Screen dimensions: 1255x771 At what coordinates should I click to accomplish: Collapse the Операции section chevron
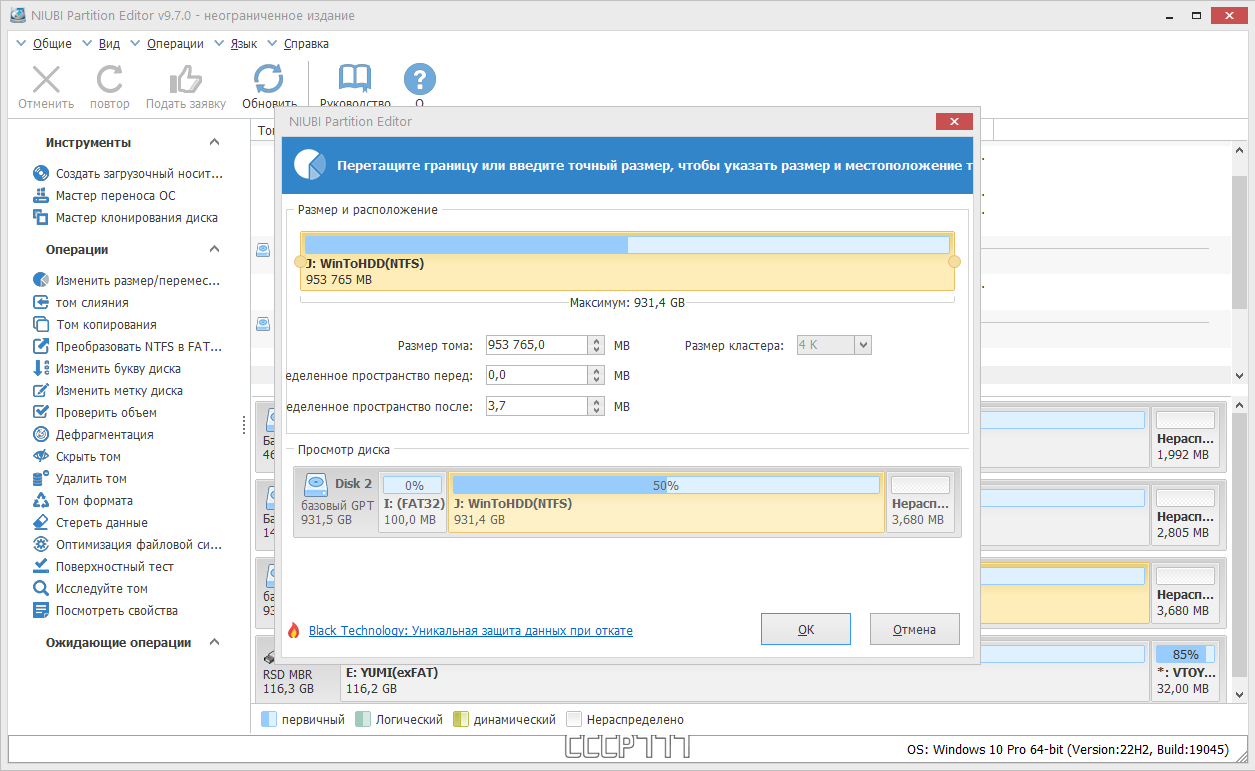coord(215,250)
